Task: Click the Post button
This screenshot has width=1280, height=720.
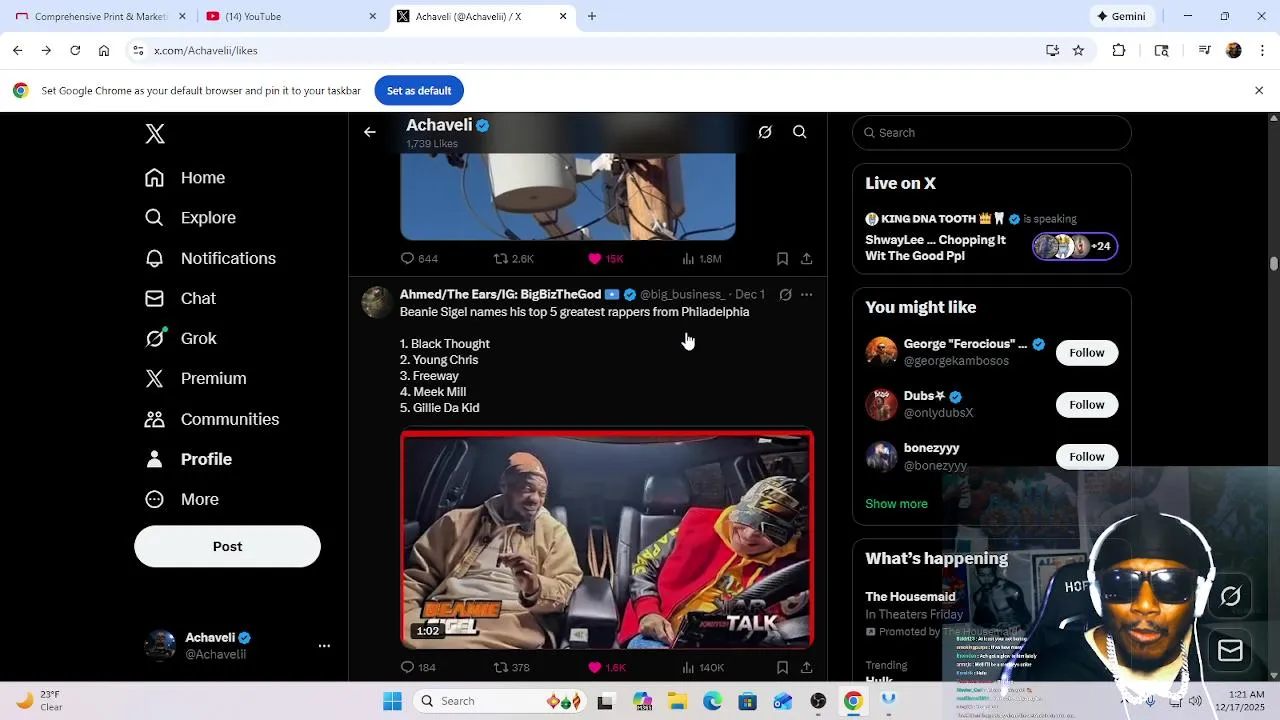Action: pos(227,547)
